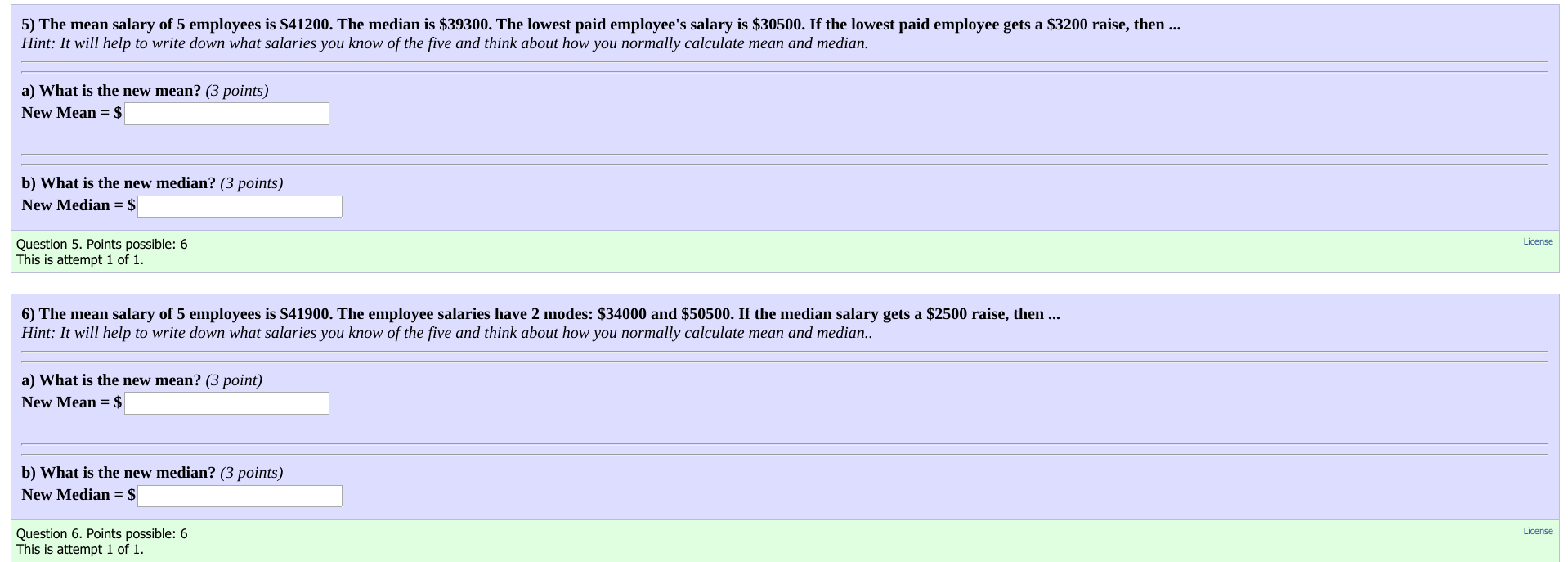The height and width of the screenshot is (562, 1568).
Task: Click the New Median field in question 5
Action: (x=240, y=206)
